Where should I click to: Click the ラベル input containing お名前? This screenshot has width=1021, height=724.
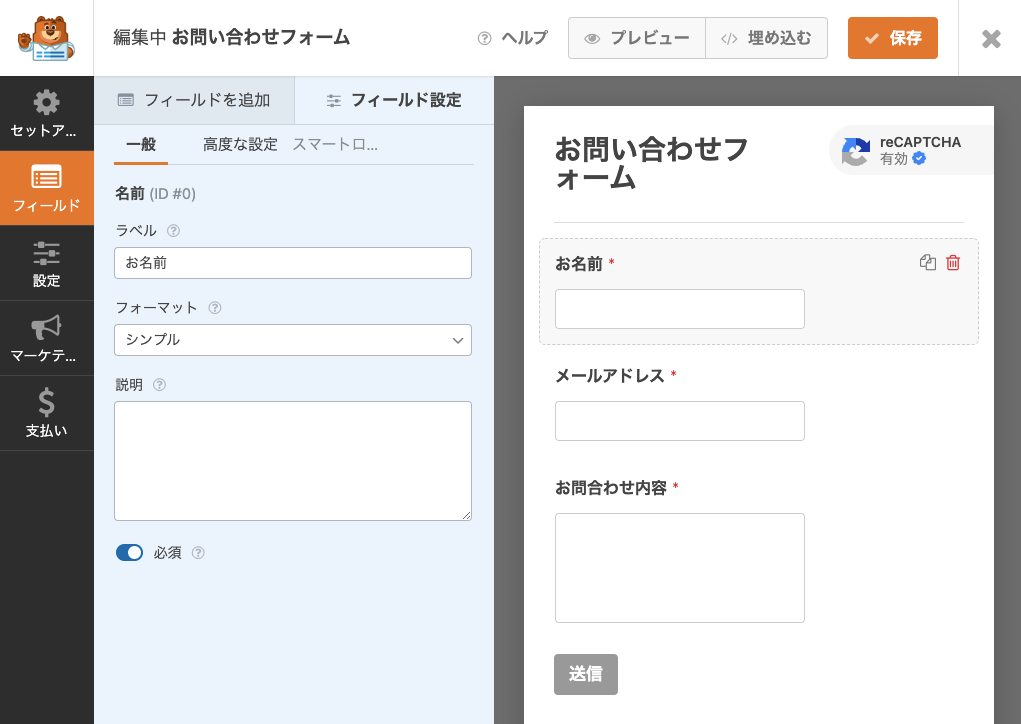293,263
